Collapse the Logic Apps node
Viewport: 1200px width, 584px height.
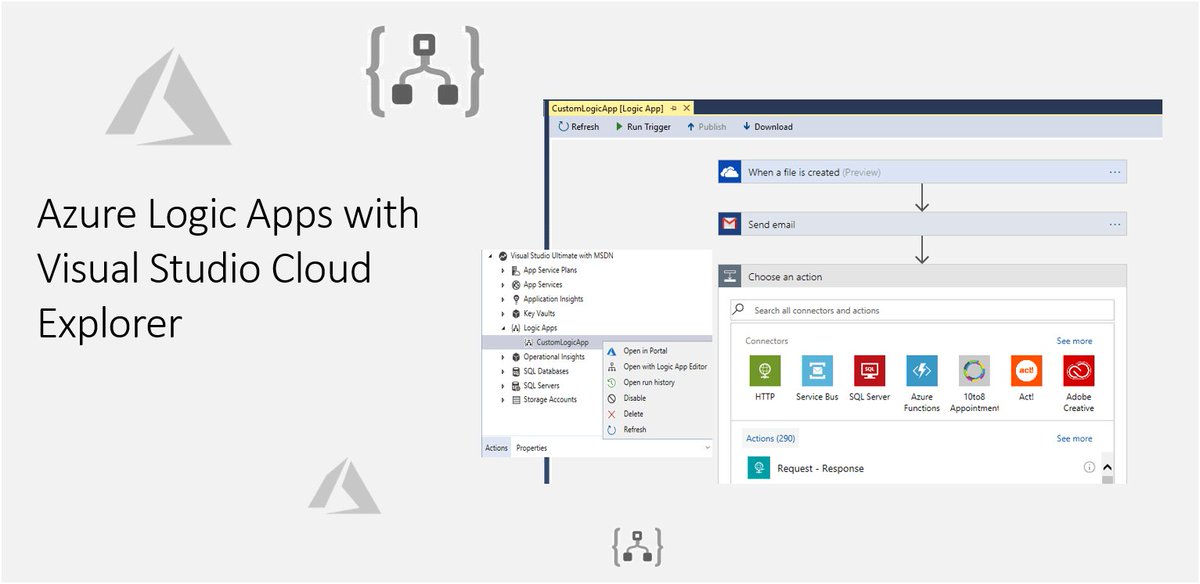pyautogui.click(x=503, y=328)
